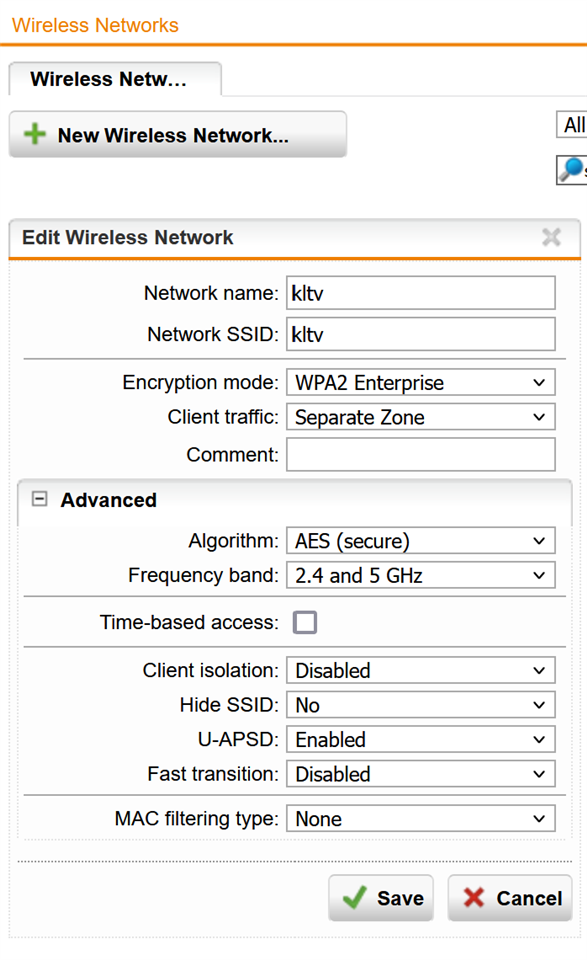Image resolution: width=587 pixels, height=960 pixels.
Task: Collapse the Advanced section minus icon
Action: [39, 499]
